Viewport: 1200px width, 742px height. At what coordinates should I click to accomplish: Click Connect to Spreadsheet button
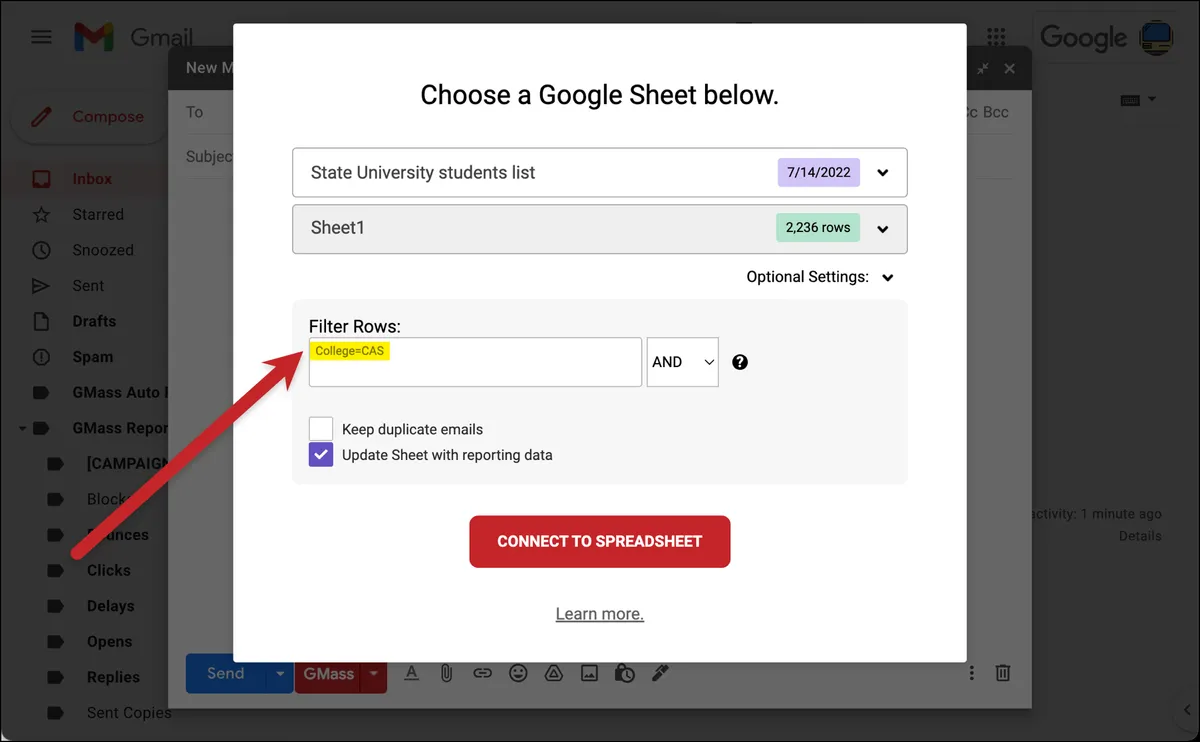[600, 541]
